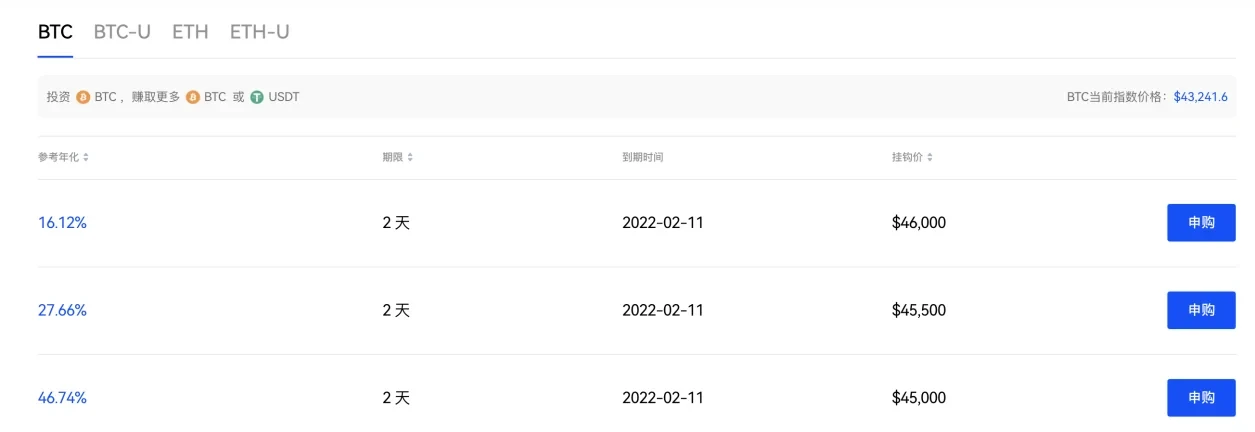The width and height of the screenshot is (1255, 432).
Task: Click the $45,500 linked price cell
Action: [x=919, y=310]
